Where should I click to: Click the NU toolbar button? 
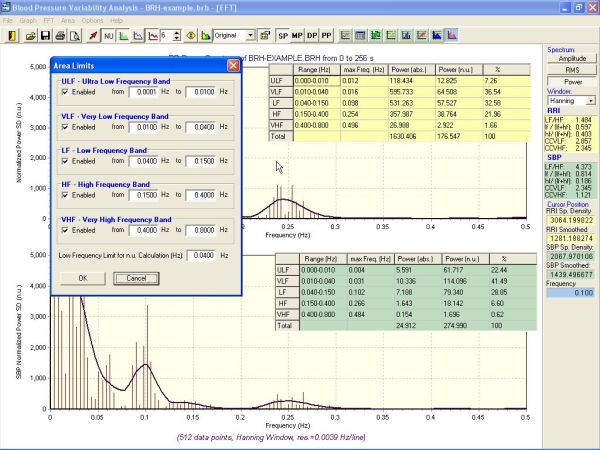pyautogui.click(x=108, y=35)
